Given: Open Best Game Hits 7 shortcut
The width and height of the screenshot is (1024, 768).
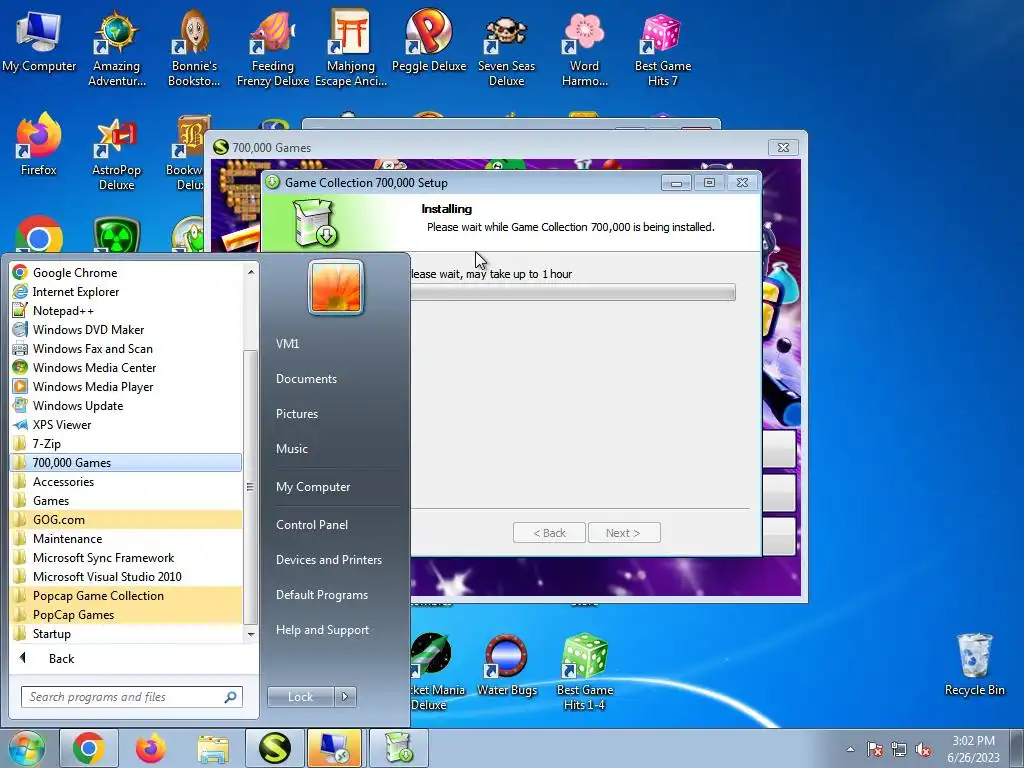Looking at the screenshot, I should 662,49.
